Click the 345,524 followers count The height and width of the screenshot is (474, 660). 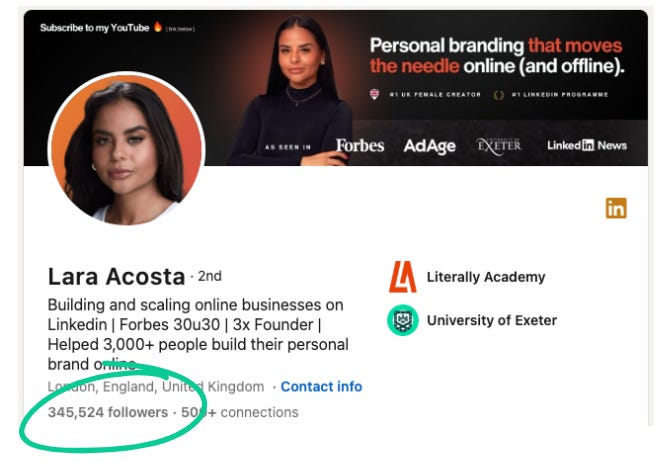pyautogui.click(x=108, y=412)
